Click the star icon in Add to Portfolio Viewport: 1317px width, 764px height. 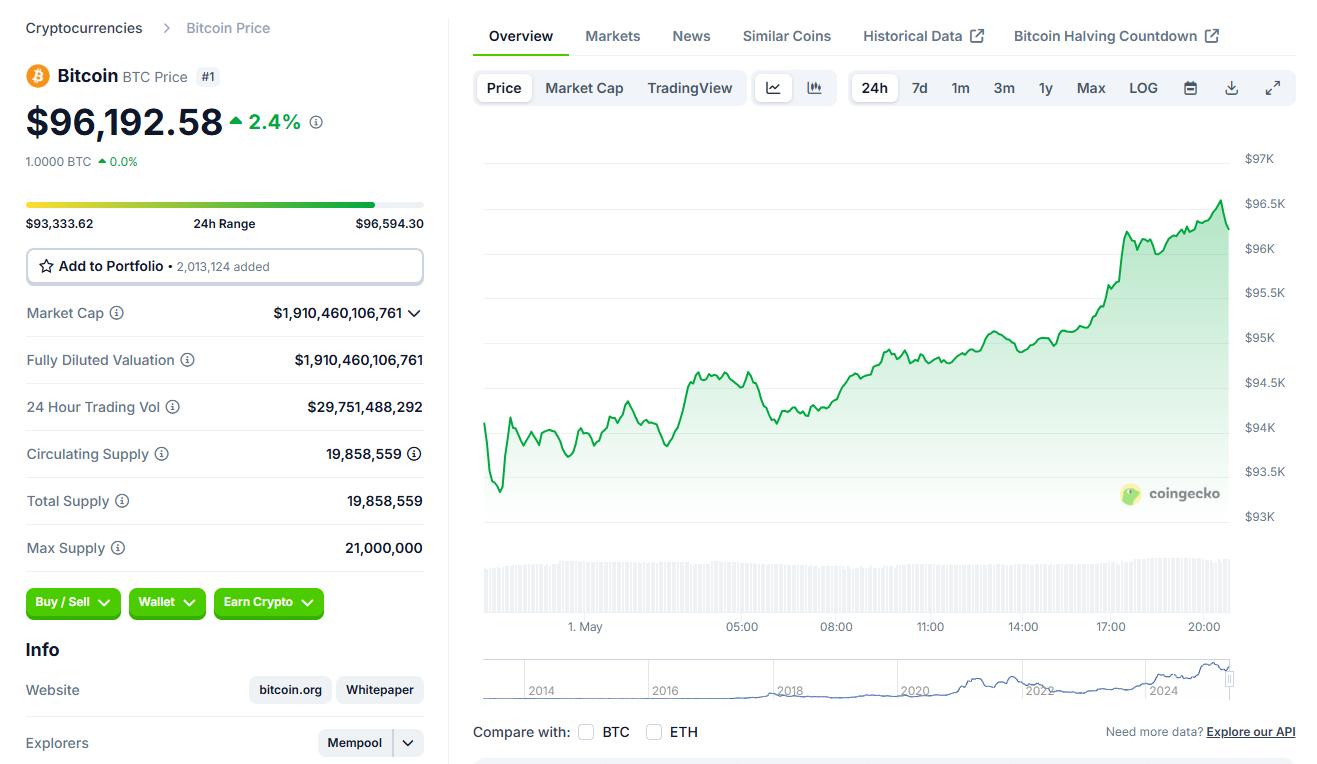(x=46, y=266)
